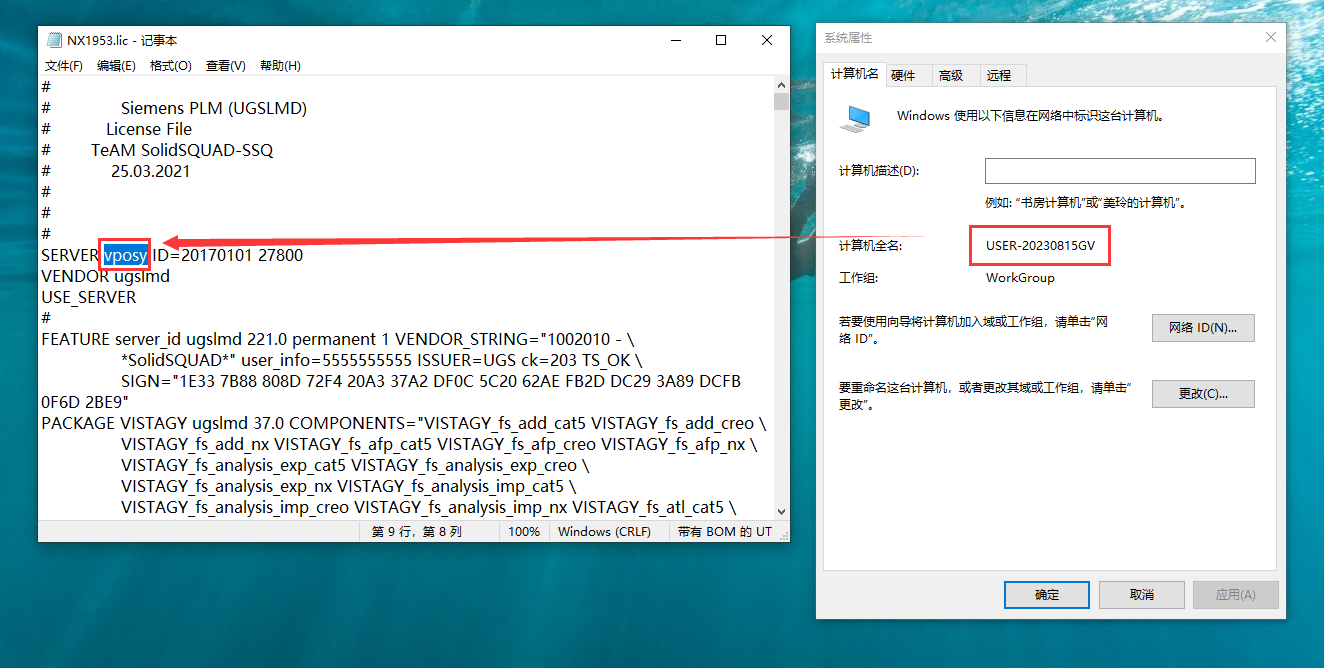The image size is (1324, 668).
Task: Click the USER-20230815GV computer name
Action: pyautogui.click(x=1039, y=246)
